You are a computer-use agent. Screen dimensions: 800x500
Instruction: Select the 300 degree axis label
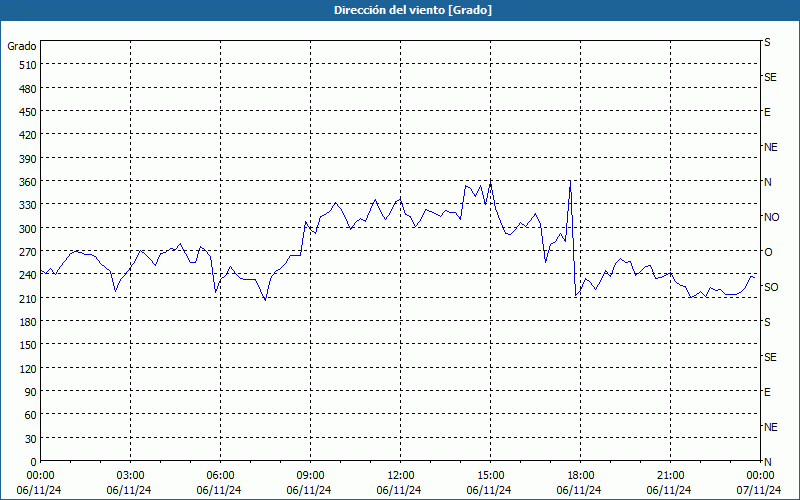pyautogui.click(x=29, y=229)
